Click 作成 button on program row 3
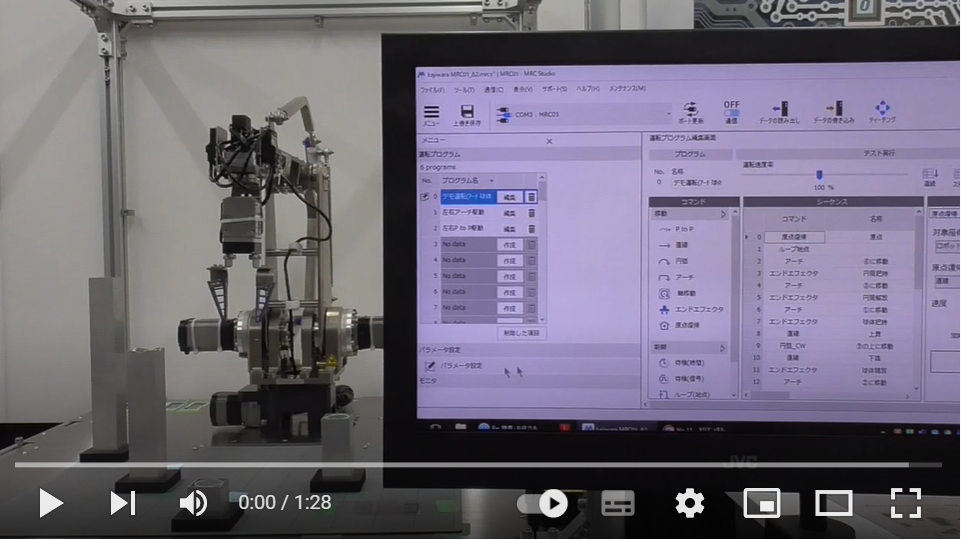This screenshot has width=961, height=540. click(x=510, y=245)
